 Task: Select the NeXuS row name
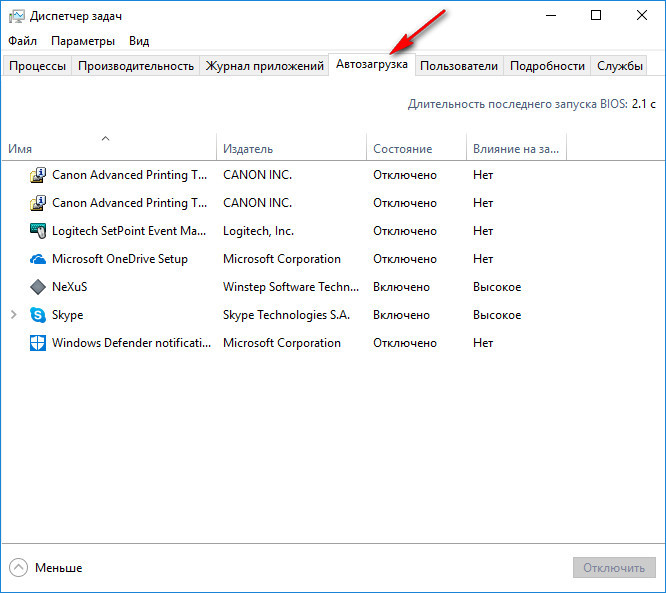pyautogui.click(x=70, y=287)
